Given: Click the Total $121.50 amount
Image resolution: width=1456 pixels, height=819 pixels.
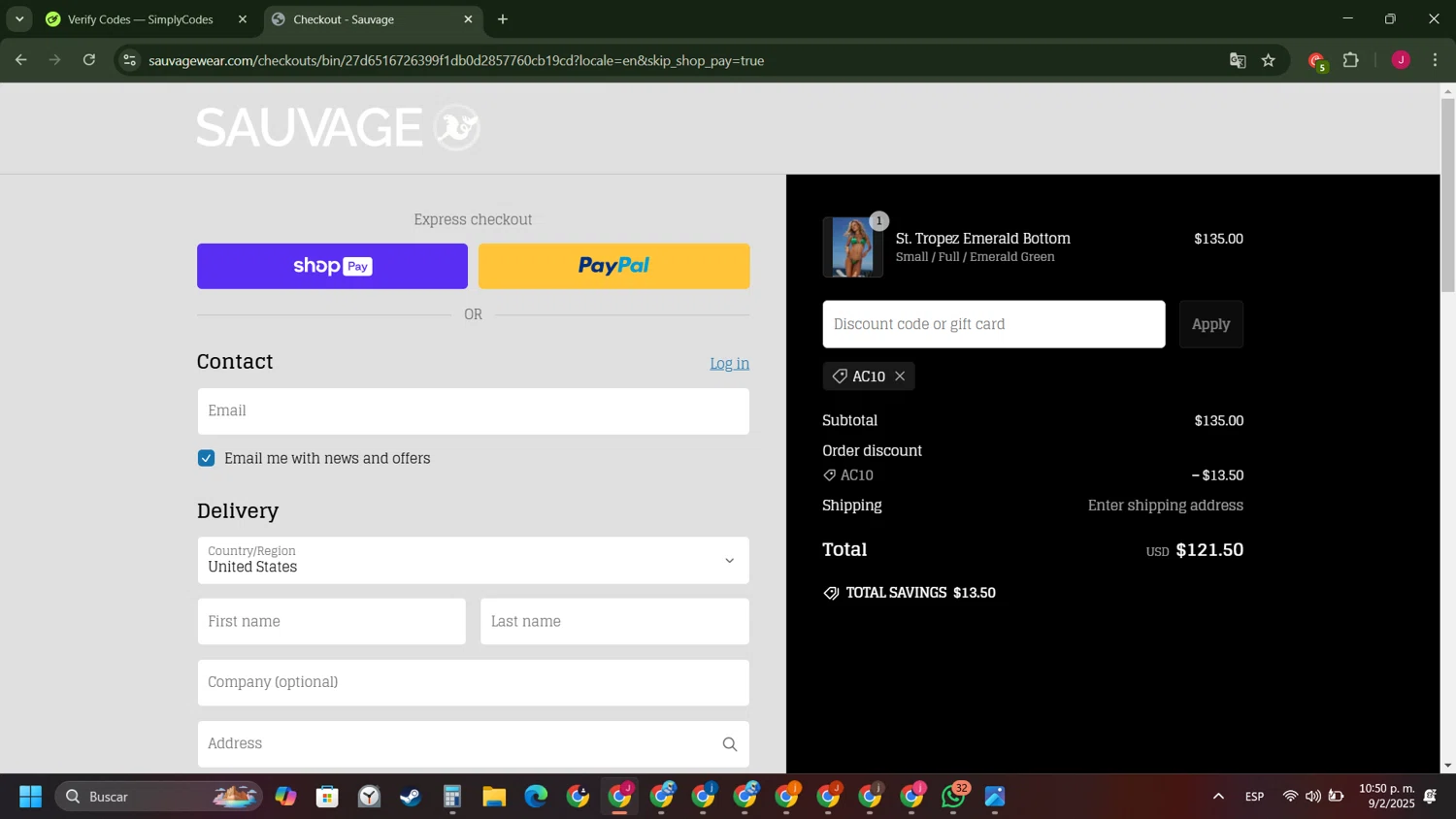Looking at the screenshot, I should (x=1209, y=550).
